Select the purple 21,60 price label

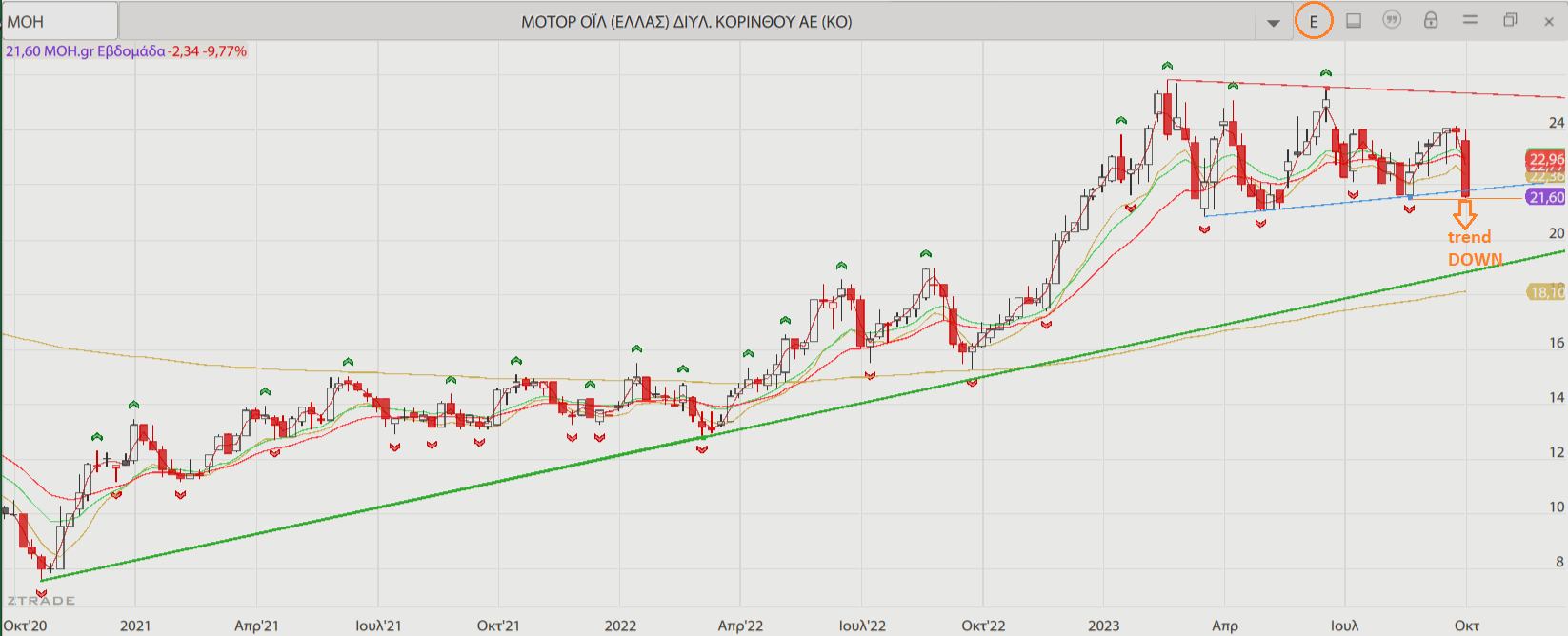coord(1546,197)
